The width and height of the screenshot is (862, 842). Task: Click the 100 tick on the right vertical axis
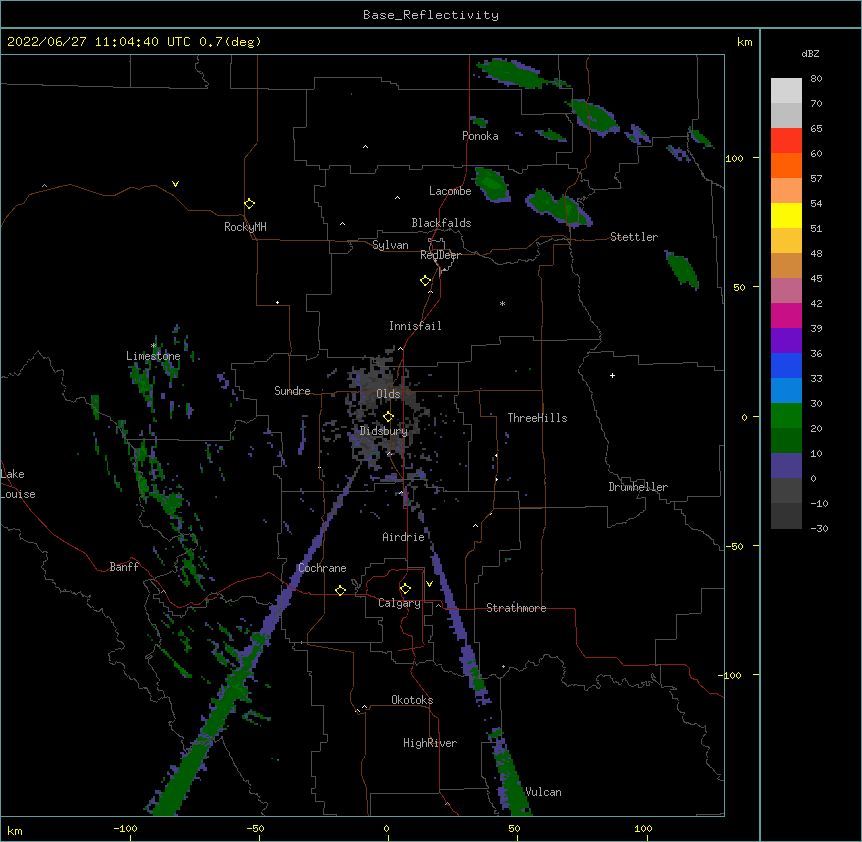(734, 158)
